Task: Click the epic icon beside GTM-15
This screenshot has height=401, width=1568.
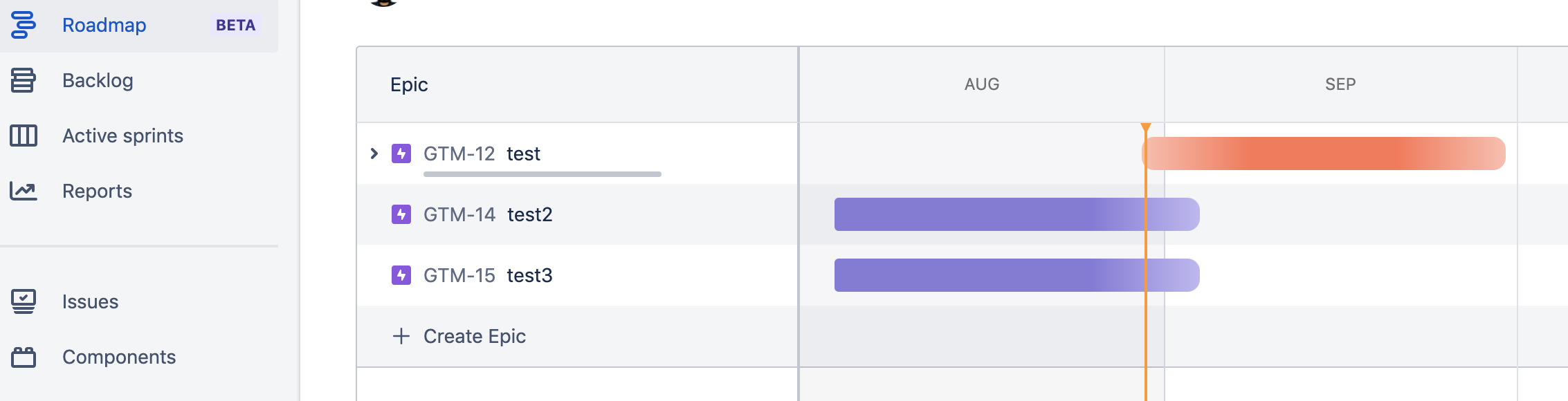Action: 402,275
